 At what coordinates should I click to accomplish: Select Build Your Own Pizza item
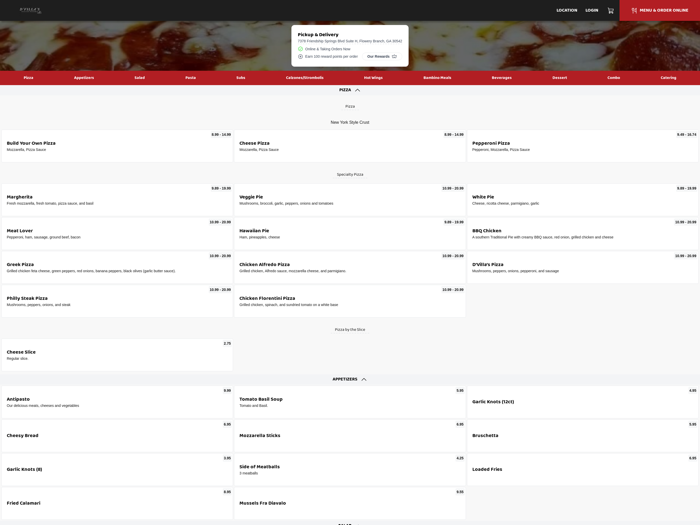click(117, 146)
